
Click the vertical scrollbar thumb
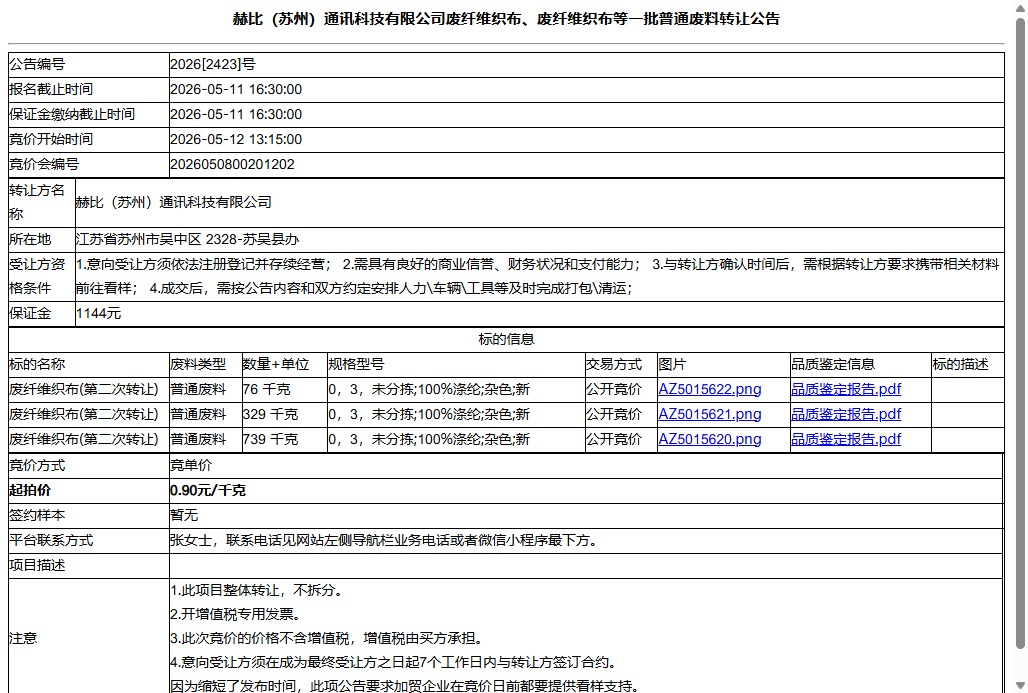1020,333
